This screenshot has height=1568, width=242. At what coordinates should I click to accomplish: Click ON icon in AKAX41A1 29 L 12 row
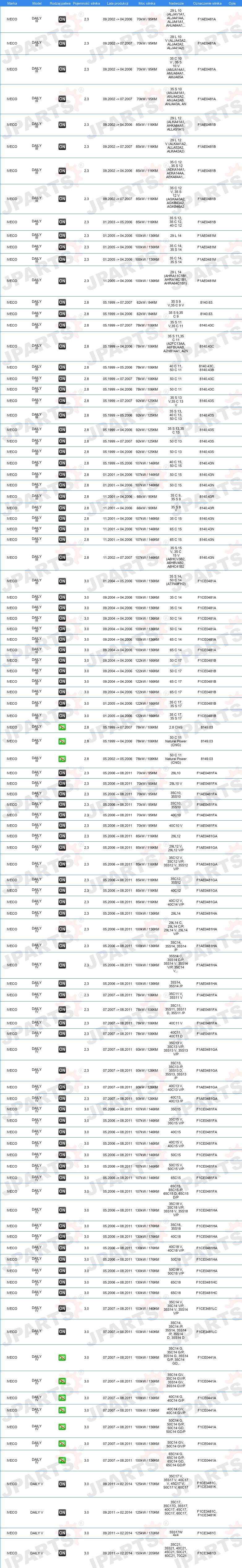(x=62, y=125)
